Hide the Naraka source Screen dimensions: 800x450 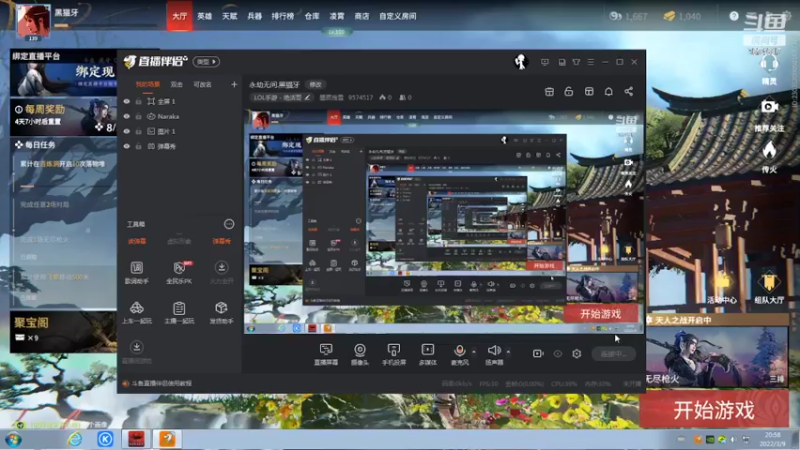(127, 116)
